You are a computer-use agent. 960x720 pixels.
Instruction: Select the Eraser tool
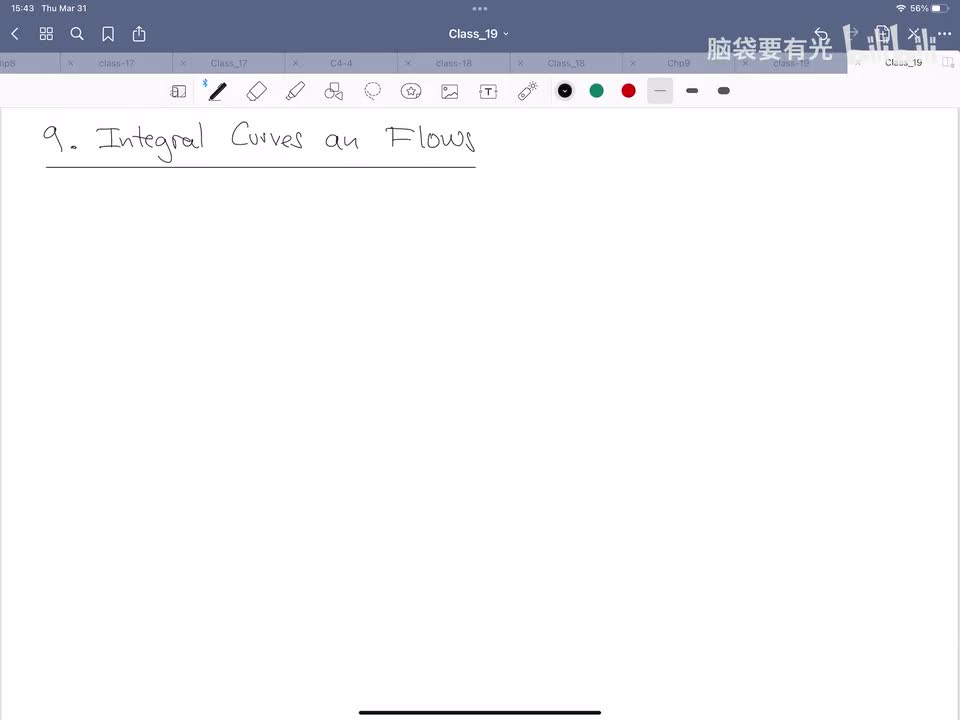click(257, 91)
